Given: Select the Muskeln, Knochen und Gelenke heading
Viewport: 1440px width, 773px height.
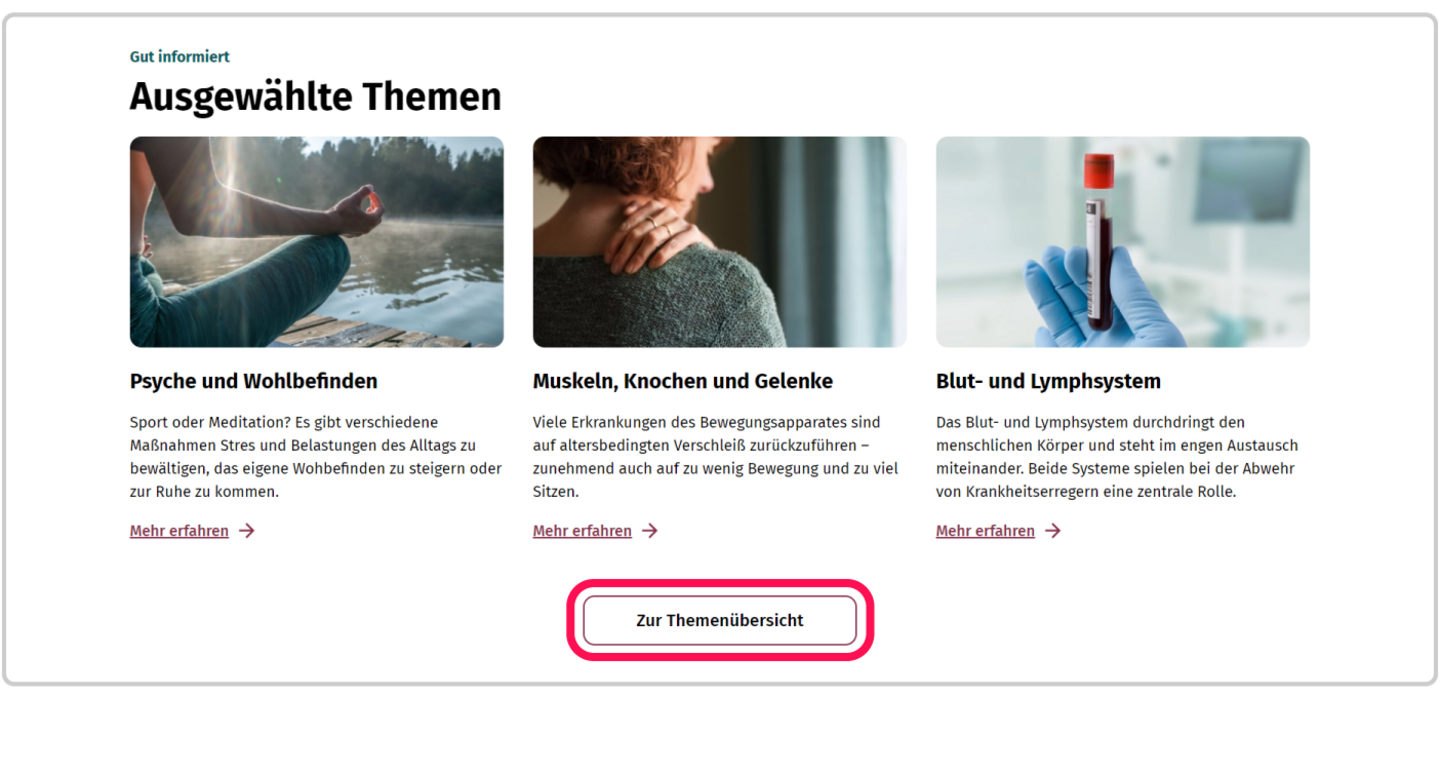Looking at the screenshot, I should click(683, 381).
